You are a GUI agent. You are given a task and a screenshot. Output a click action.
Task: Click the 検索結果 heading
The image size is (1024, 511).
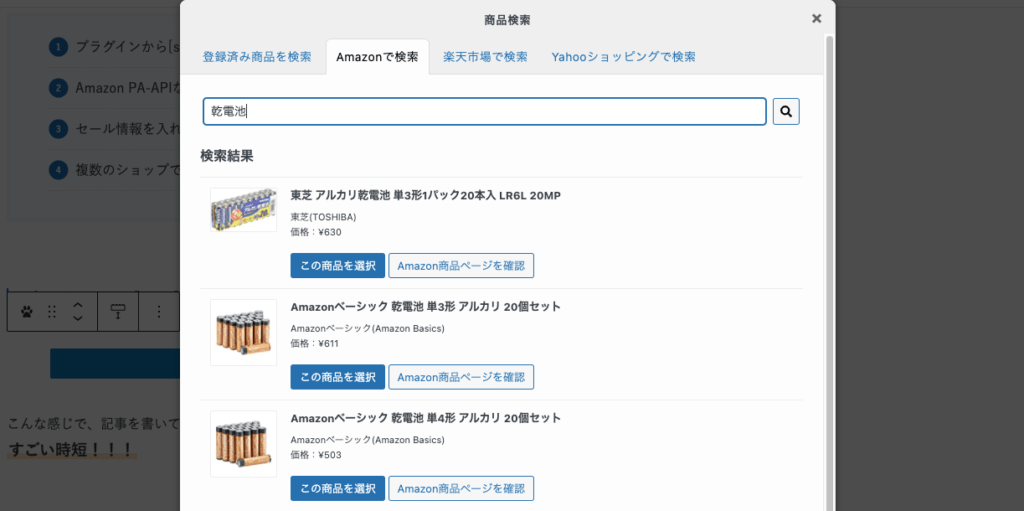pos(227,156)
